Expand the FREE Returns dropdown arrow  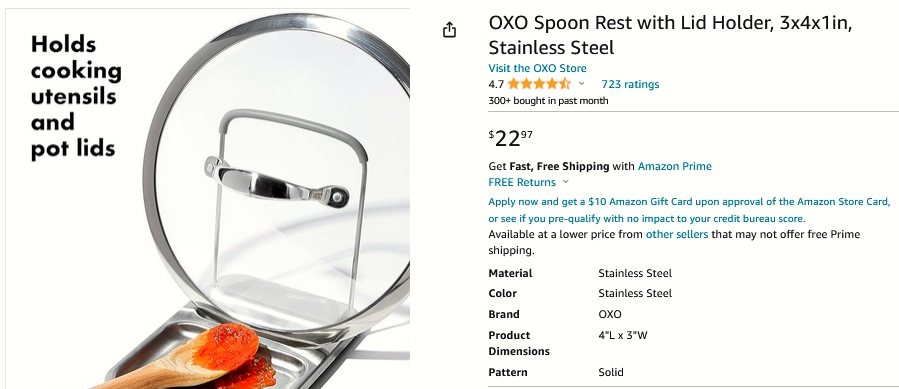click(x=565, y=182)
